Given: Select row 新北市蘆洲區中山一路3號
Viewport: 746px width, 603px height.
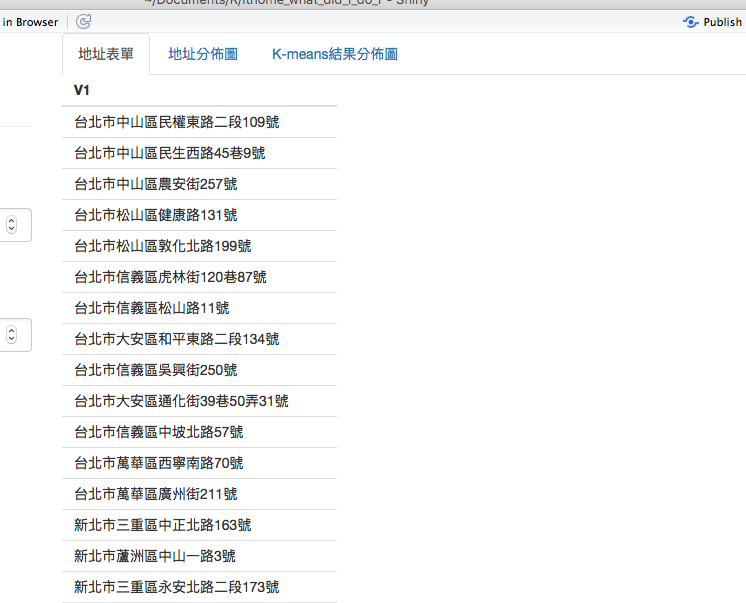Looking at the screenshot, I should click(x=199, y=556).
